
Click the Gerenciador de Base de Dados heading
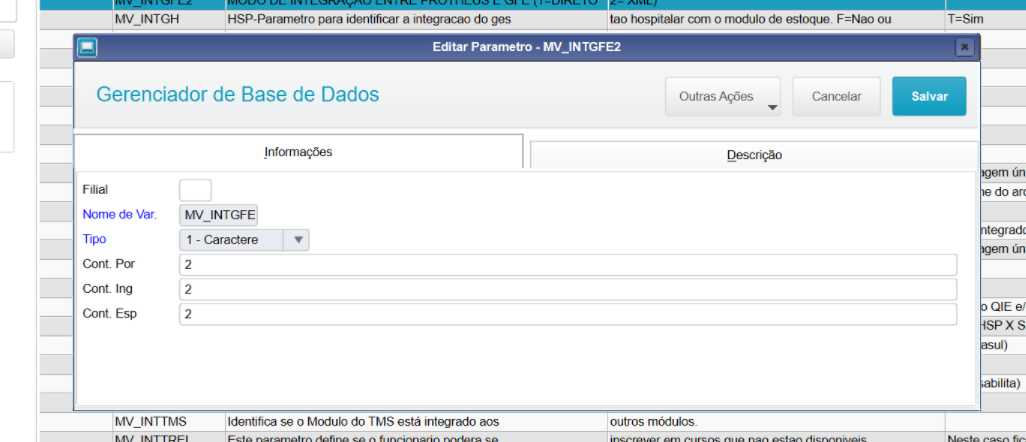click(238, 94)
